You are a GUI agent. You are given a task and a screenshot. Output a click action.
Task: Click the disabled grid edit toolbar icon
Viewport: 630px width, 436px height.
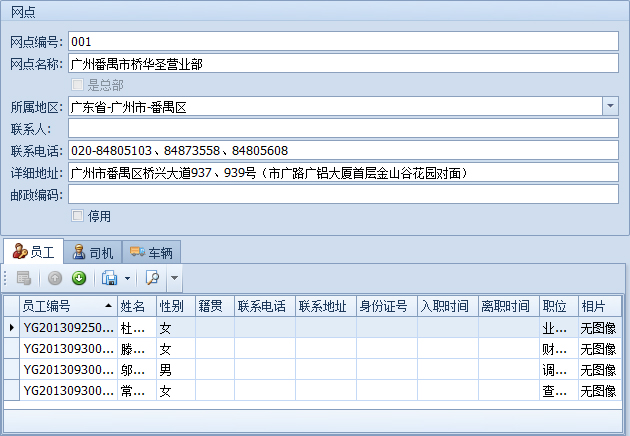[23, 278]
